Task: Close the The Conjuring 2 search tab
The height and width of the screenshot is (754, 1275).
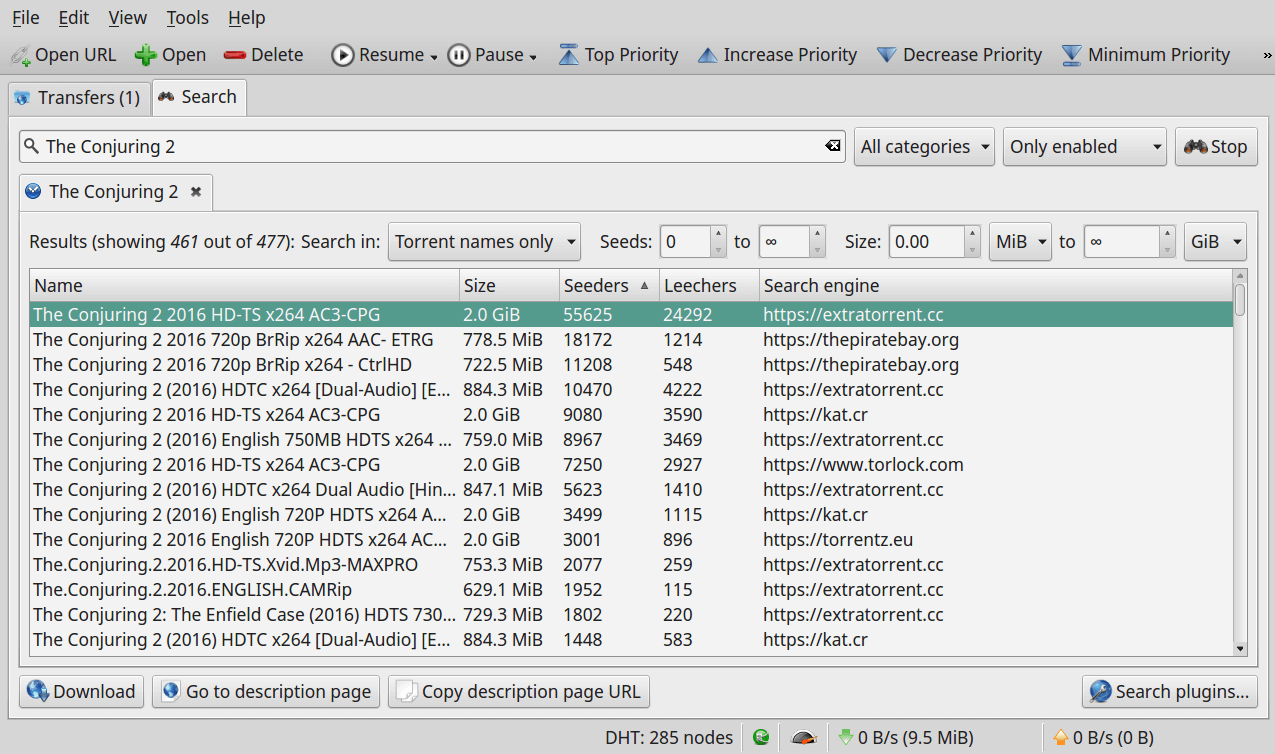Action: [196, 192]
